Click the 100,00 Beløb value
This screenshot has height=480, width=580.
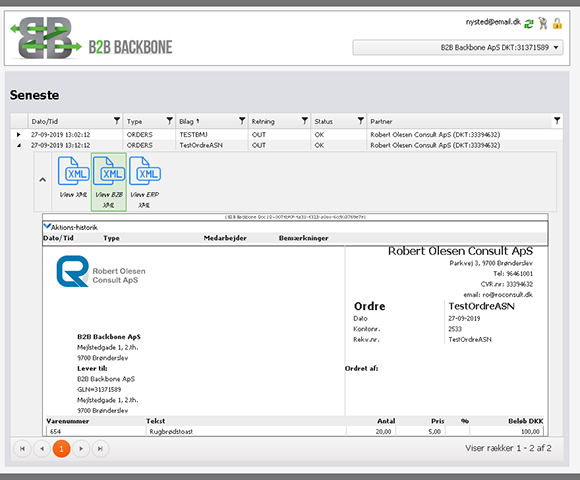[530, 432]
